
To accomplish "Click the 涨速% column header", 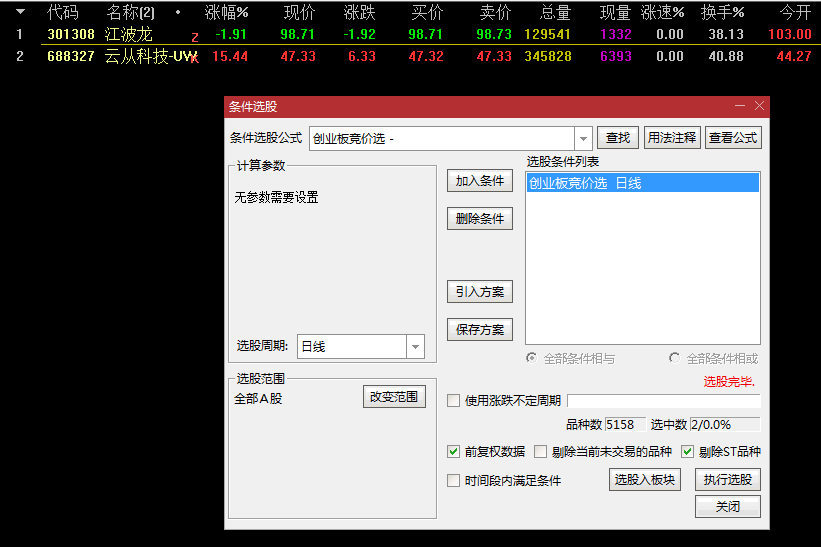I will pyautogui.click(x=662, y=12).
